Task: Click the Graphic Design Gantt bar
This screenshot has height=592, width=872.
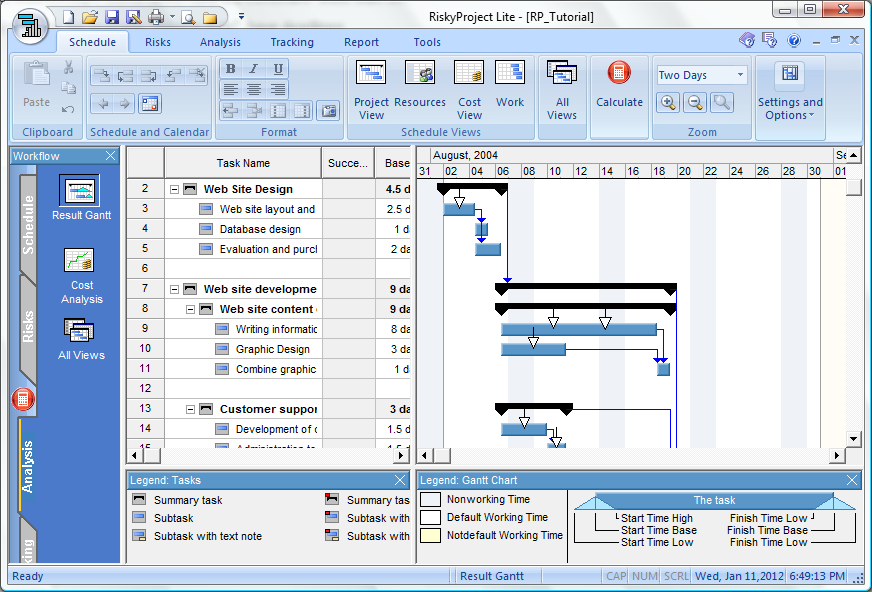Action: pyautogui.click(x=533, y=350)
